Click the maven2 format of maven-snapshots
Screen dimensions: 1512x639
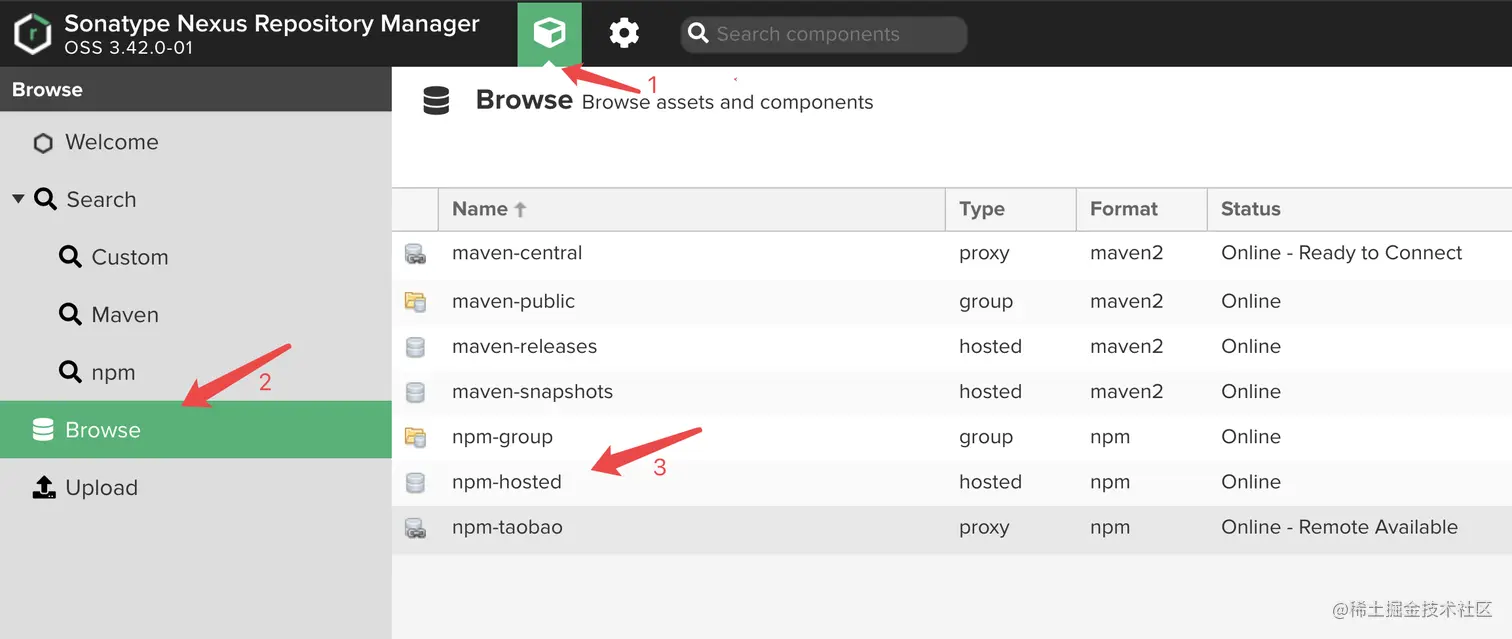[x=1126, y=391]
